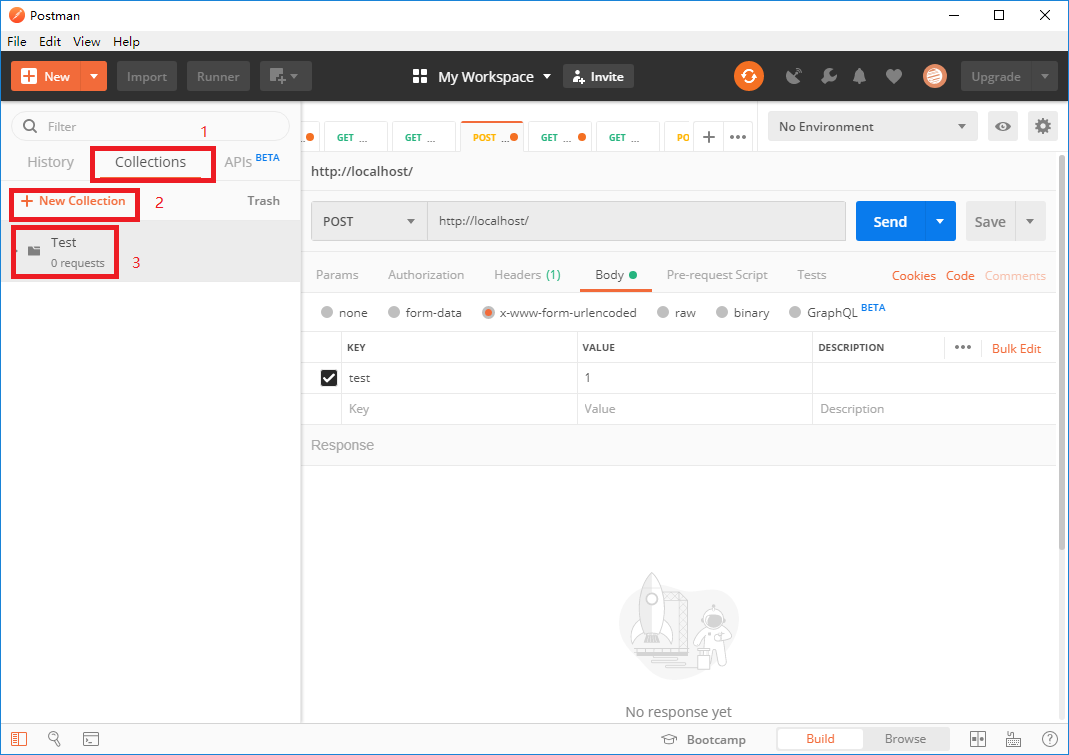Click the Save button
Viewport: 1069px width, 755px height.
(x=990, y=221)
